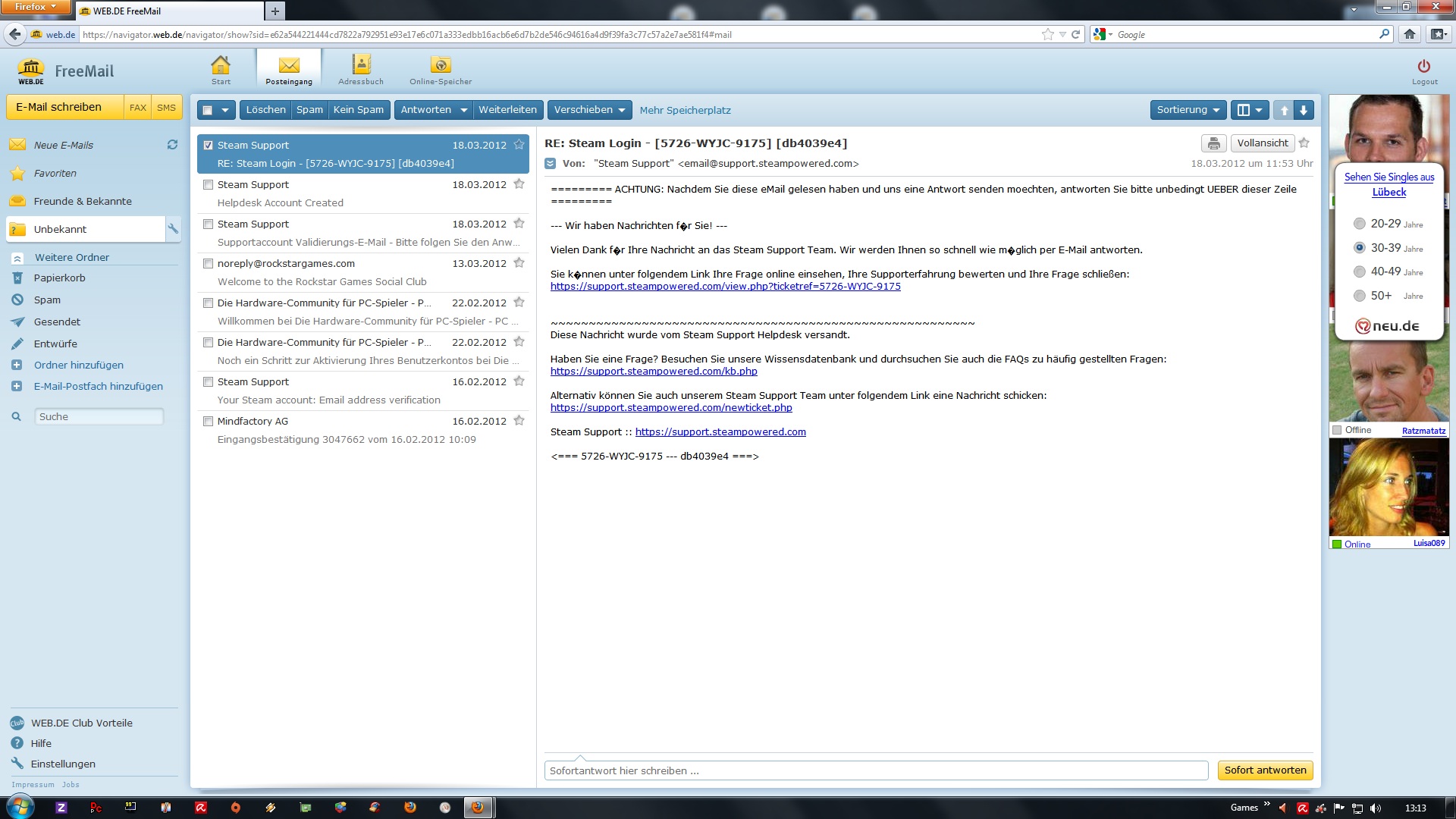Open Google search engine dropdown

tap(1103, 34)
